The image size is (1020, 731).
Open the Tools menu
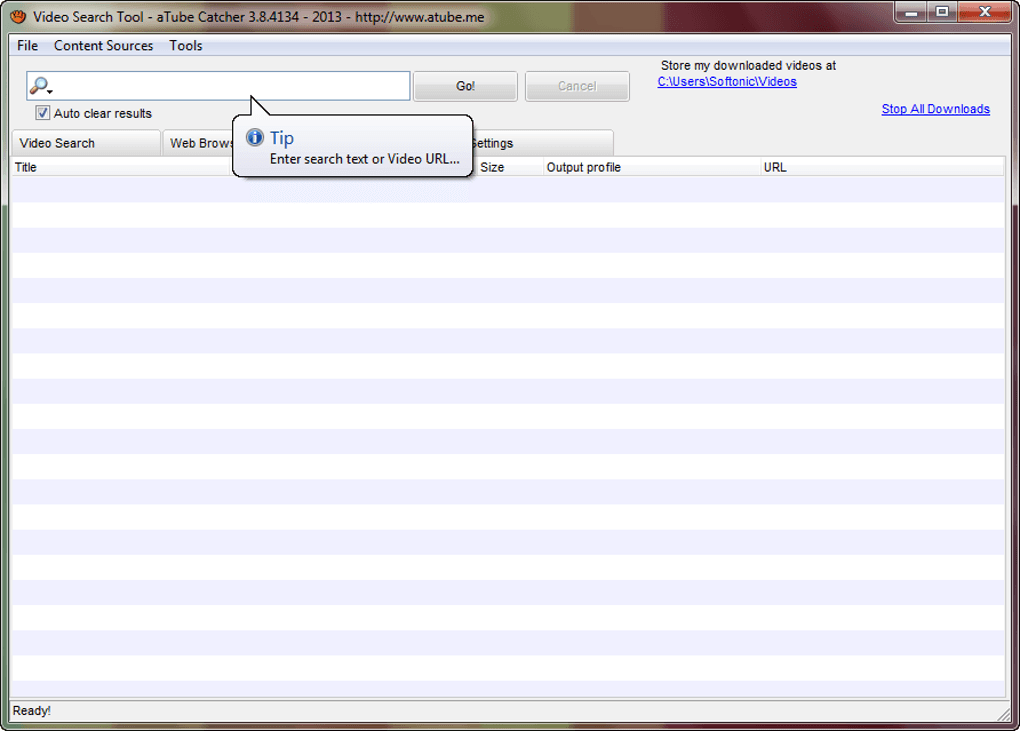click(x=186, y=46)
